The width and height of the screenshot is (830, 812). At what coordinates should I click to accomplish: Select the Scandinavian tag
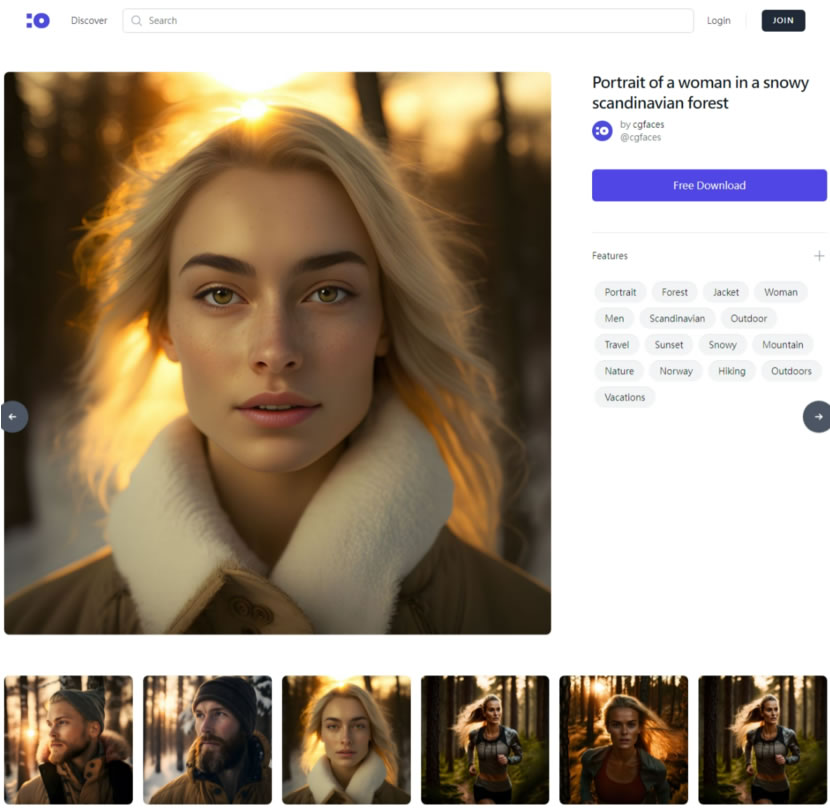point(677,318)
